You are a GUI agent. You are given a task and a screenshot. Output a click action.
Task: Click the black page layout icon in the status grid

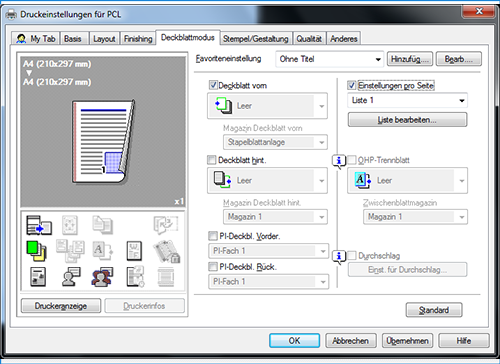[x=134, y=251]
